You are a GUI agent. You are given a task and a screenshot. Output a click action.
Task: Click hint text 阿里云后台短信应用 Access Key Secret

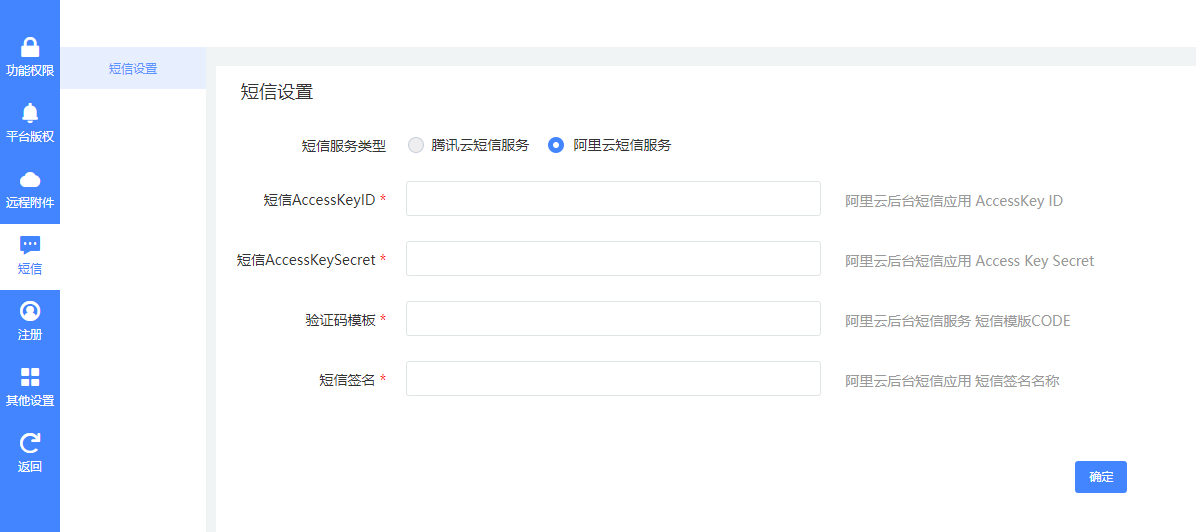tap(969, 261)
